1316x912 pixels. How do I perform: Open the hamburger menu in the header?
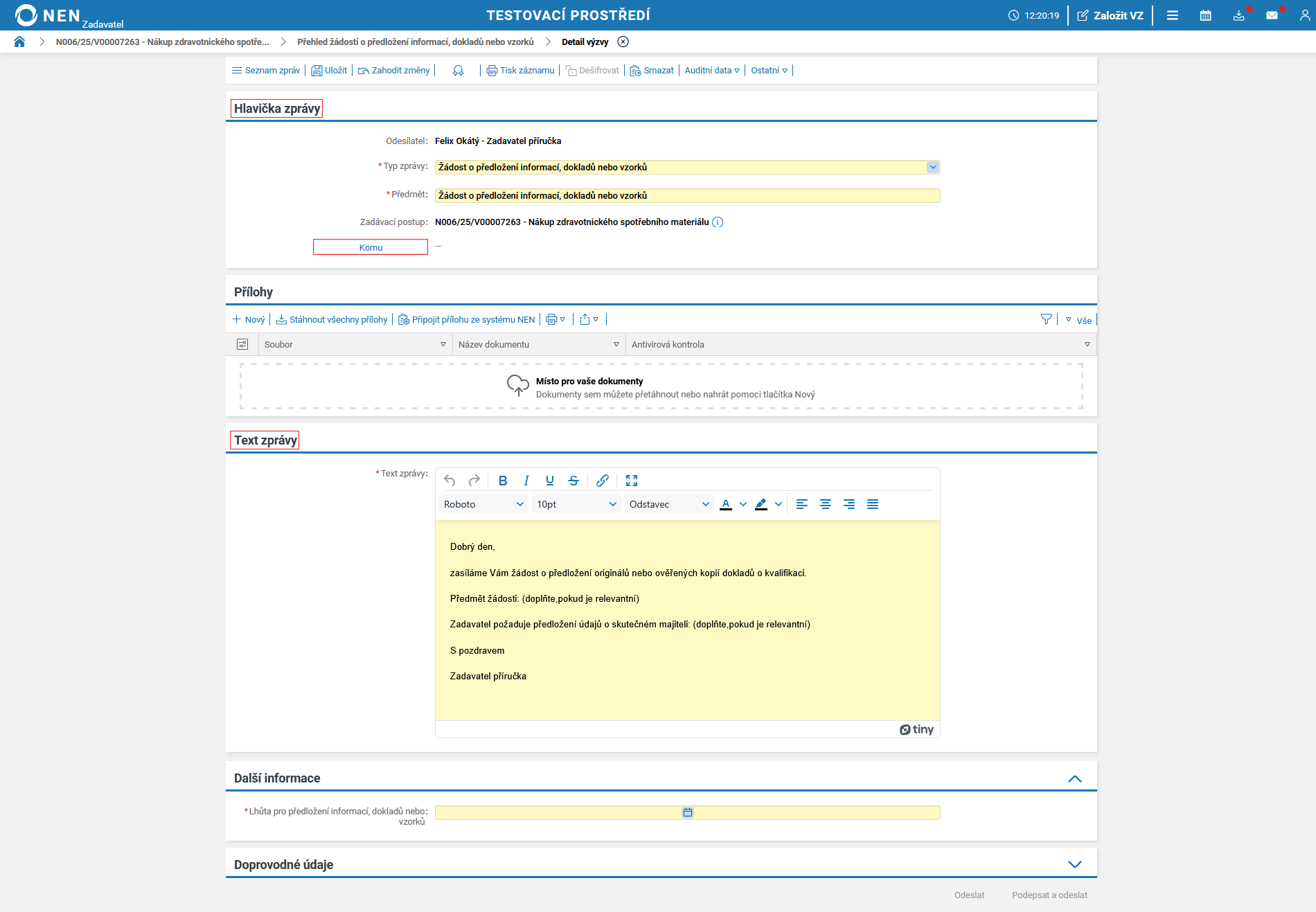1173,15
